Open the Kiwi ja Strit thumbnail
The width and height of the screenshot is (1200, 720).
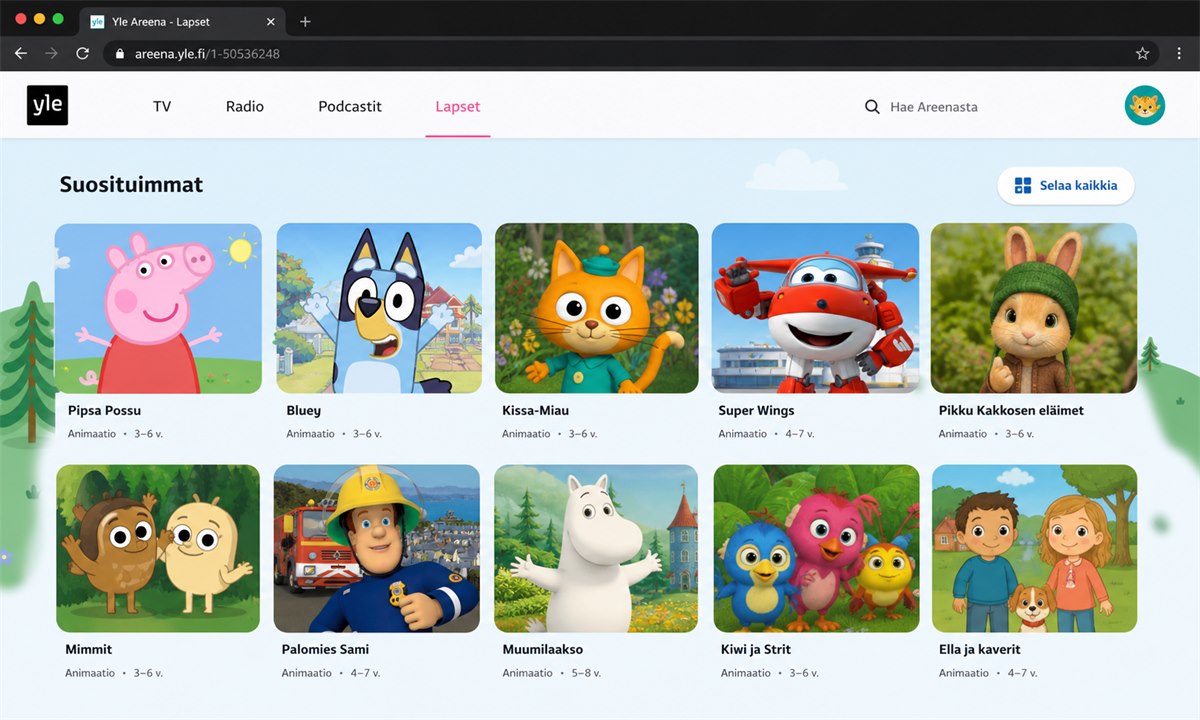click(x=816, y=548)
